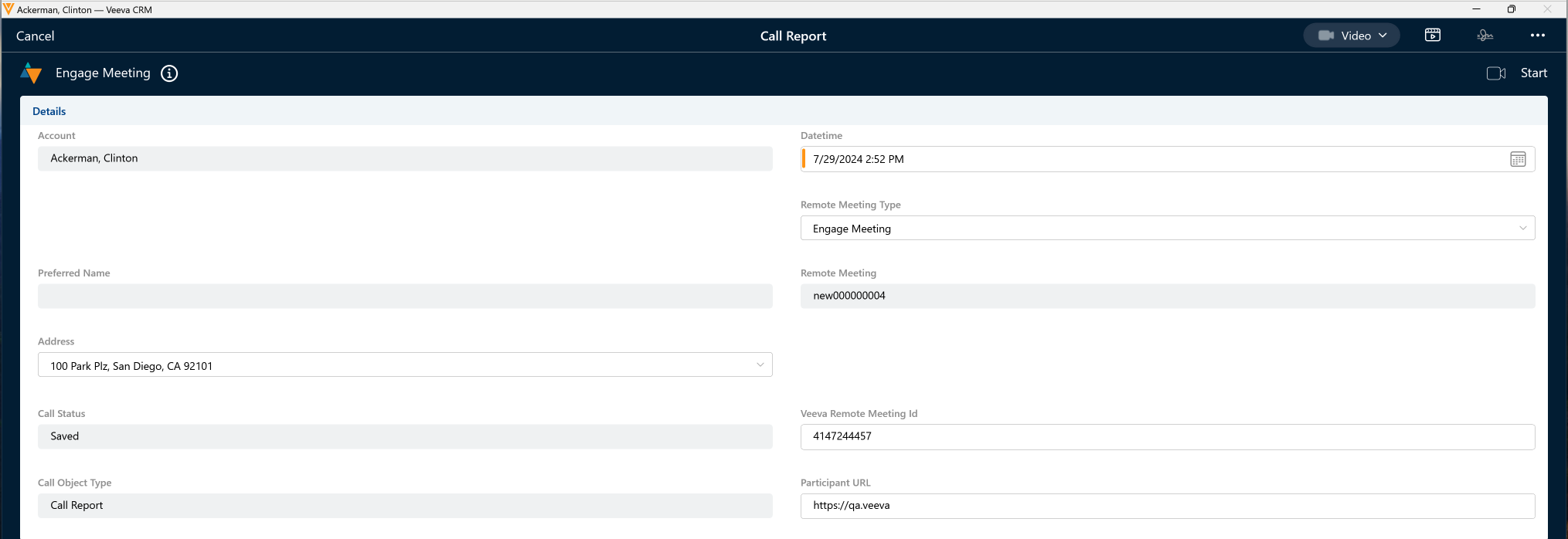
Task: Expand the Video dropdown button
Action: 1351,36
